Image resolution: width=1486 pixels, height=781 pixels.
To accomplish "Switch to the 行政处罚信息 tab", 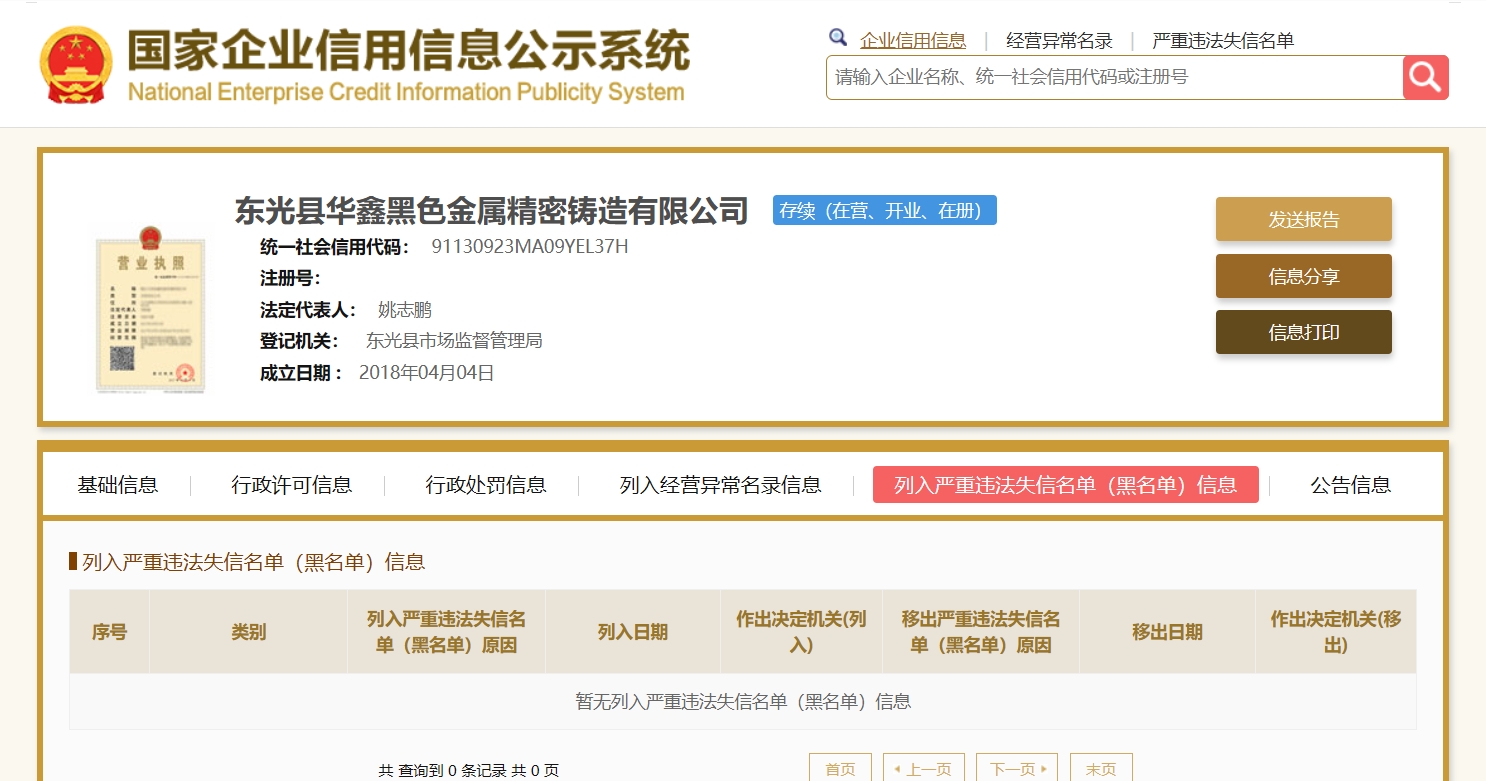I will coord(486,485).
